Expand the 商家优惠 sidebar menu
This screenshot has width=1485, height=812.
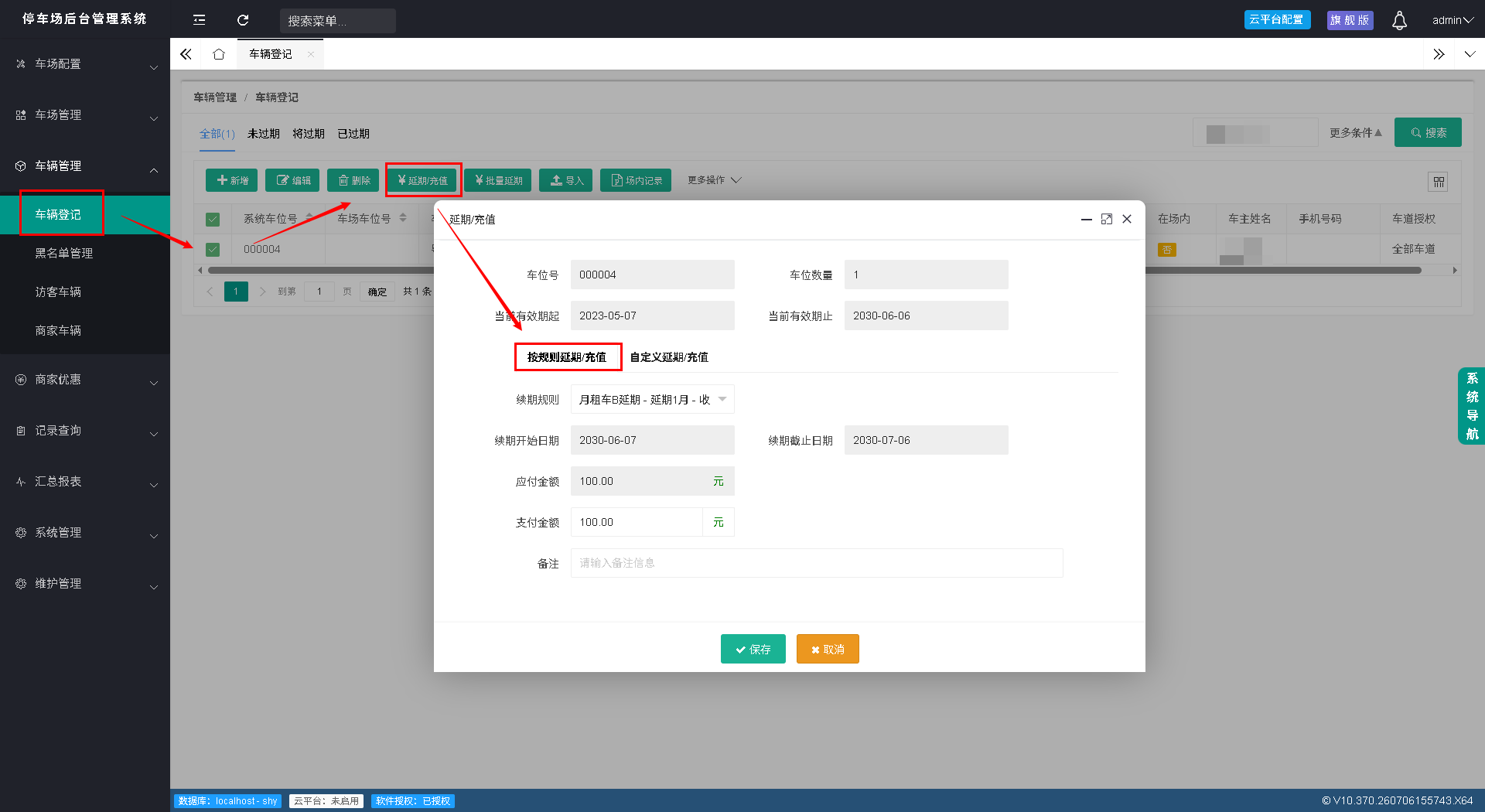pos(85,380)
